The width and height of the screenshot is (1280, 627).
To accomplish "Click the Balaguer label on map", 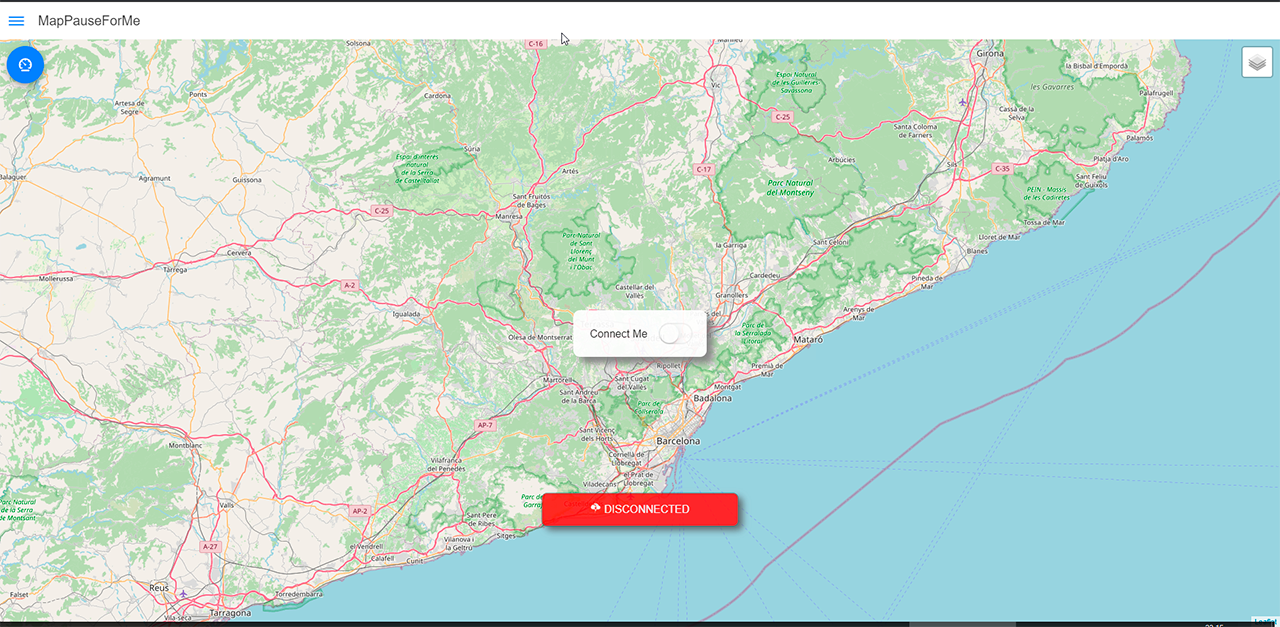I will click(x=13, y=176).
